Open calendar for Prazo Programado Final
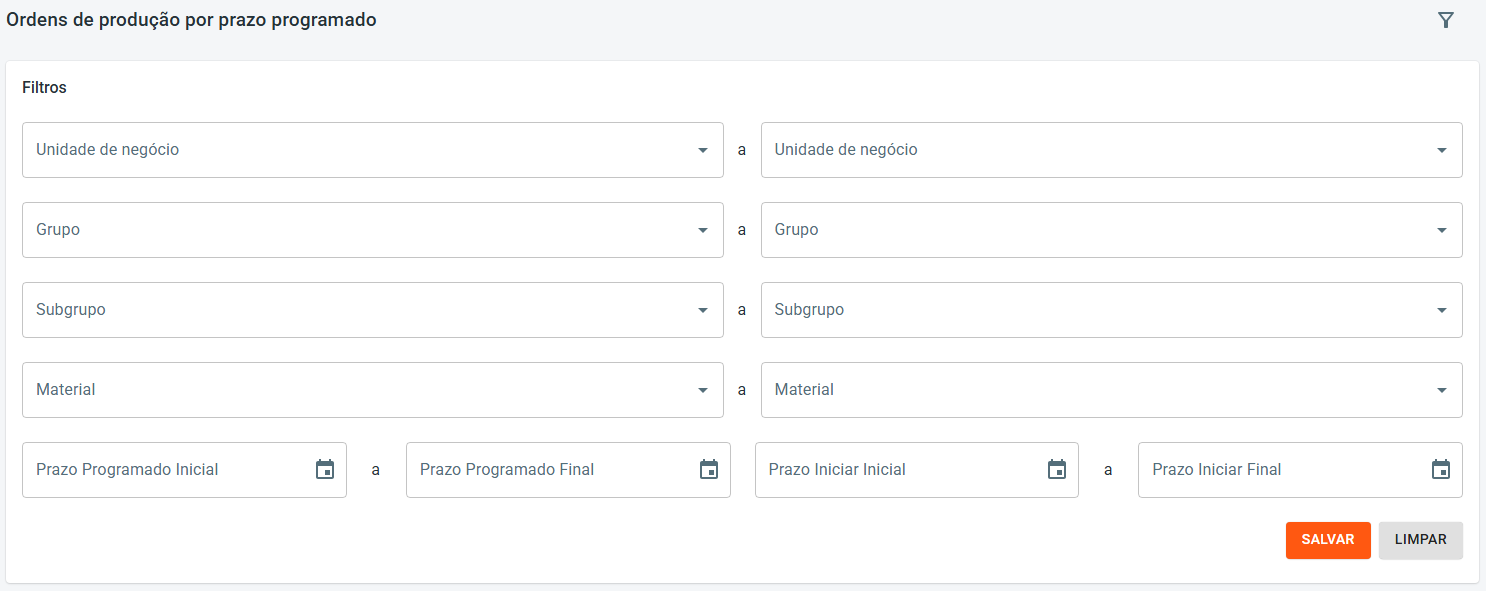1486x591 pixels. [709, 470]
